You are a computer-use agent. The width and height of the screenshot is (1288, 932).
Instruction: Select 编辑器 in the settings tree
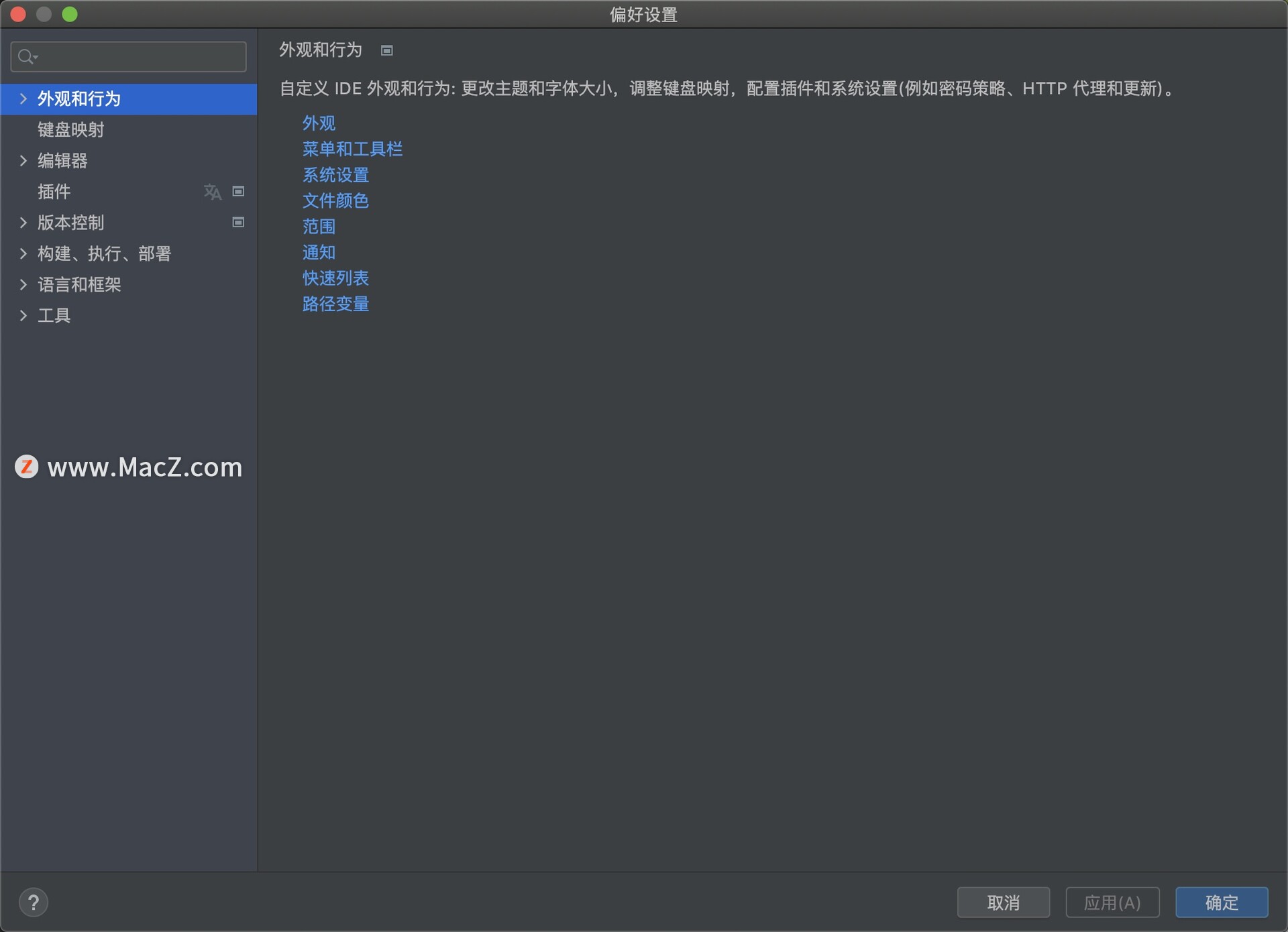point(128,161)
